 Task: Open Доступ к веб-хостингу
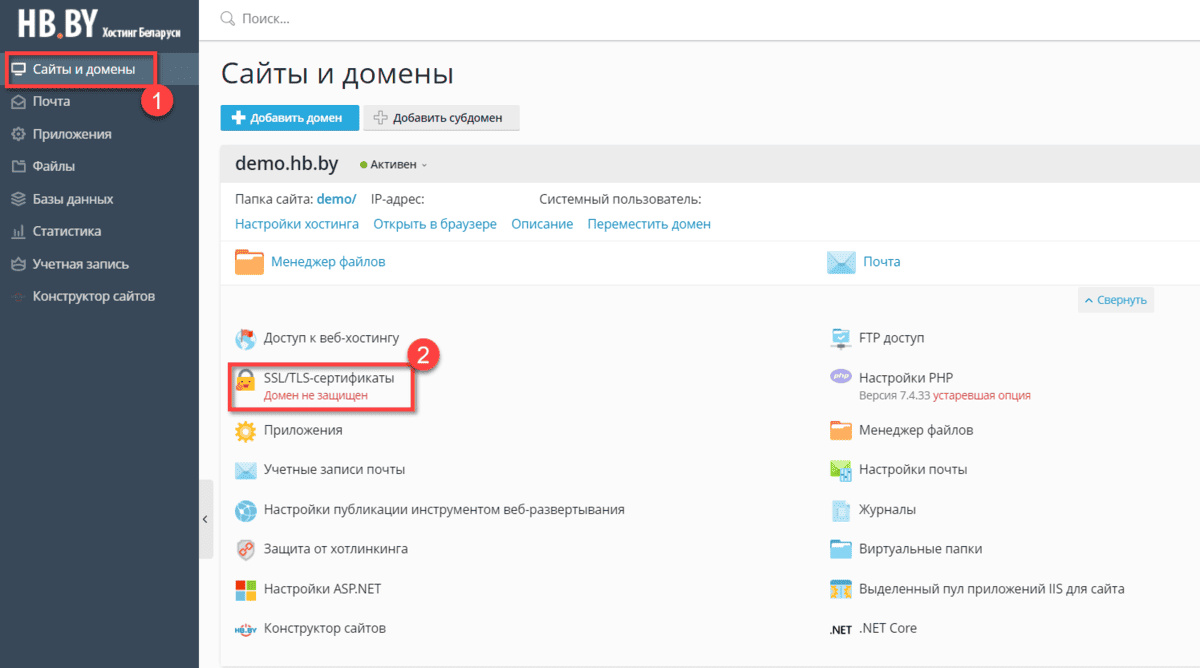pos(330,338)
